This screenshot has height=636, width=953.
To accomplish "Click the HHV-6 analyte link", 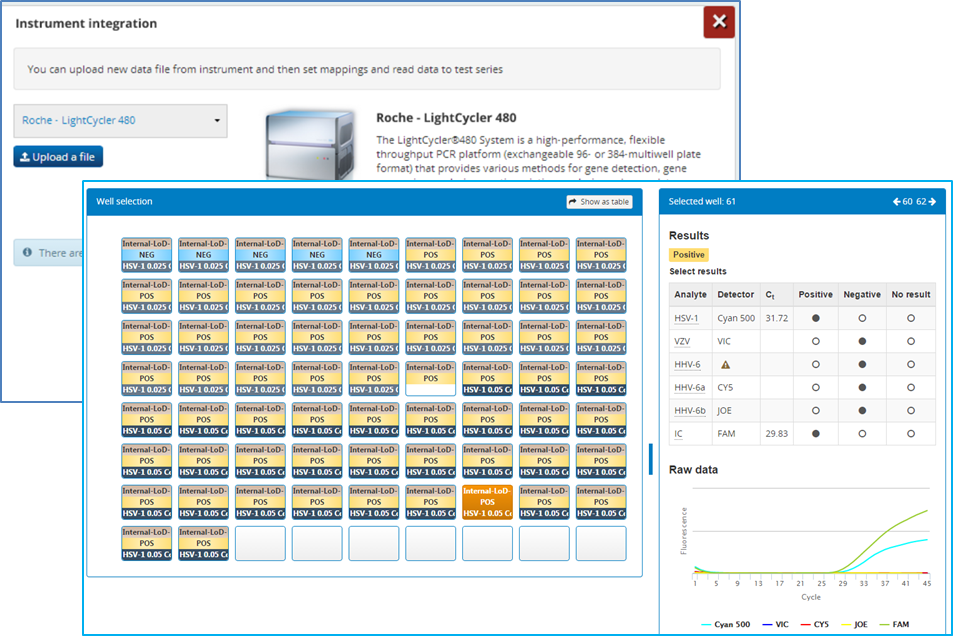I will tap(687, 364).
